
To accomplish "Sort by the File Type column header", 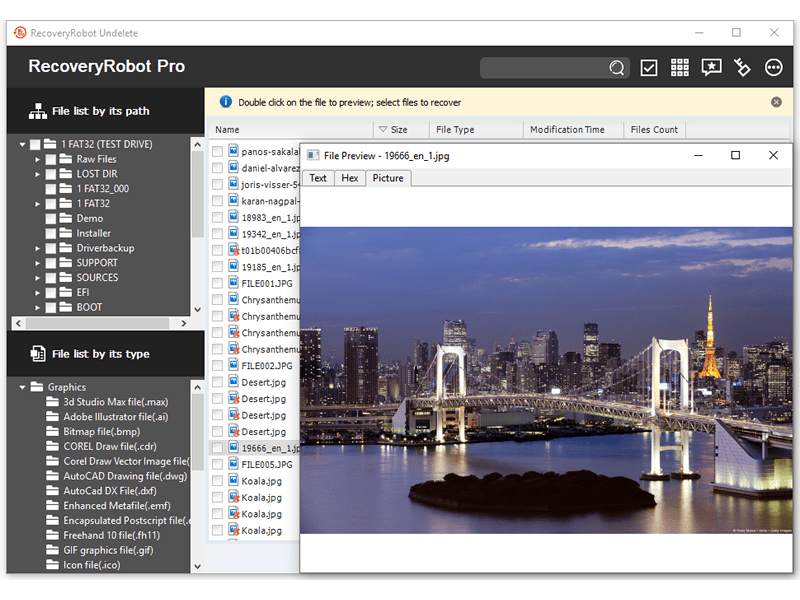I will [455, 130].
